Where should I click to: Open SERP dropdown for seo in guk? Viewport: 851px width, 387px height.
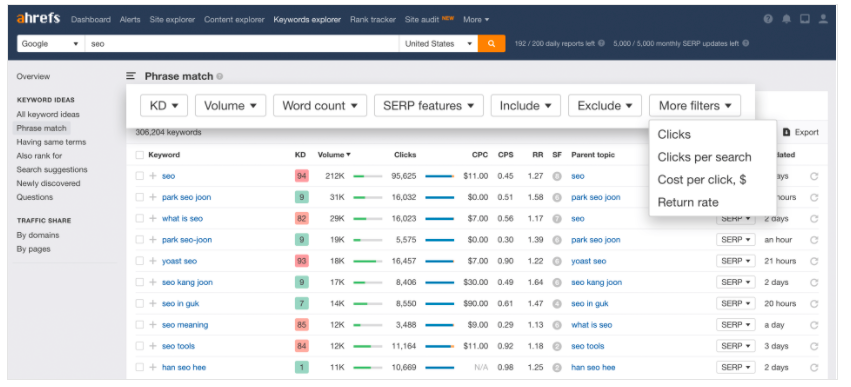(x=735, y=303)
